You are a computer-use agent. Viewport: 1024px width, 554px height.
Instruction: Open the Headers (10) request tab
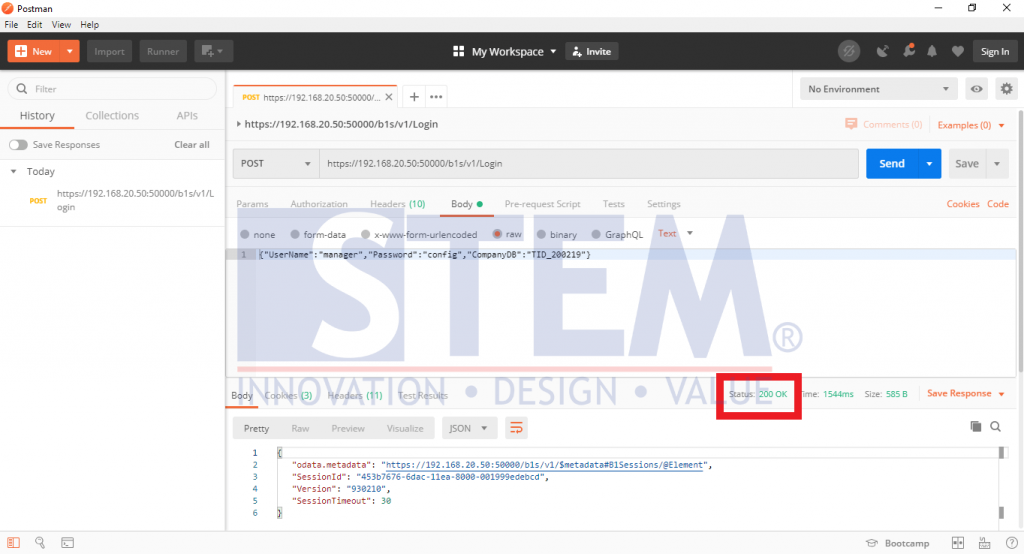click(x=397, y=204)
